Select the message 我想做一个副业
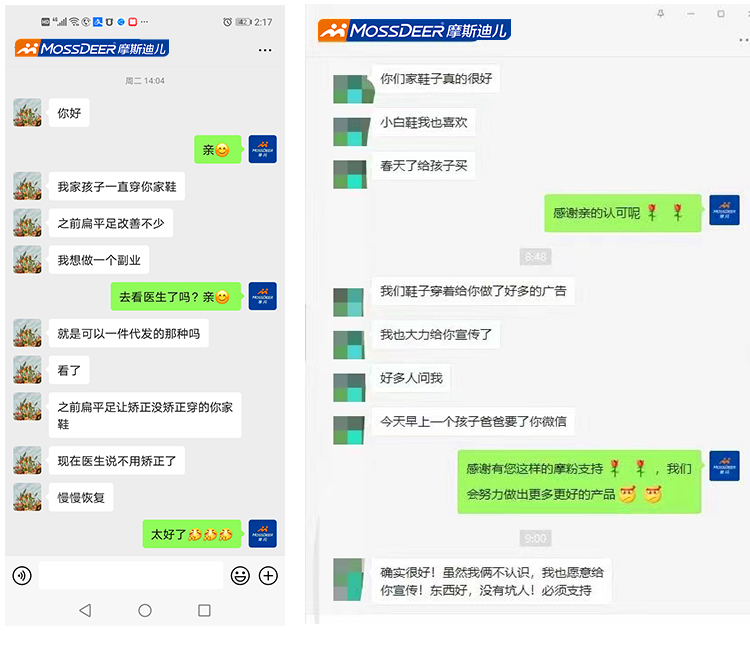The height and width of the screenshot is (657, 750). coord(99,260)
